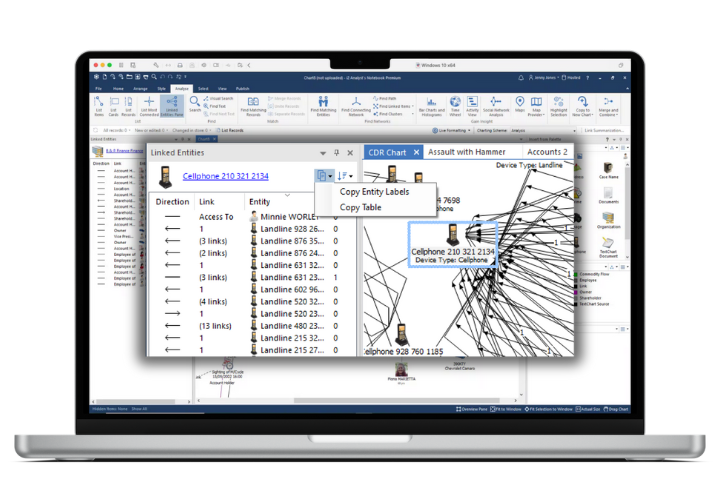Switch to the Arrange ribbon tab

[x=140, y=89]
